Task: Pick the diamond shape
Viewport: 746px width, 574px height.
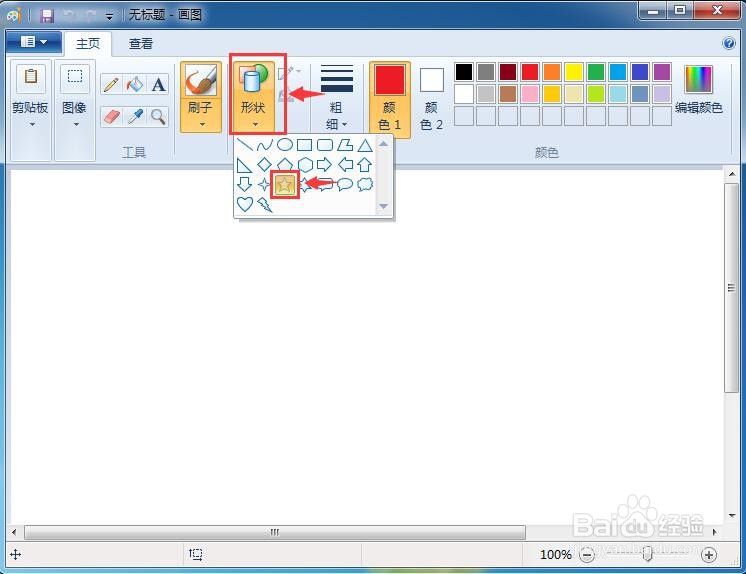Action: point(265,165)
